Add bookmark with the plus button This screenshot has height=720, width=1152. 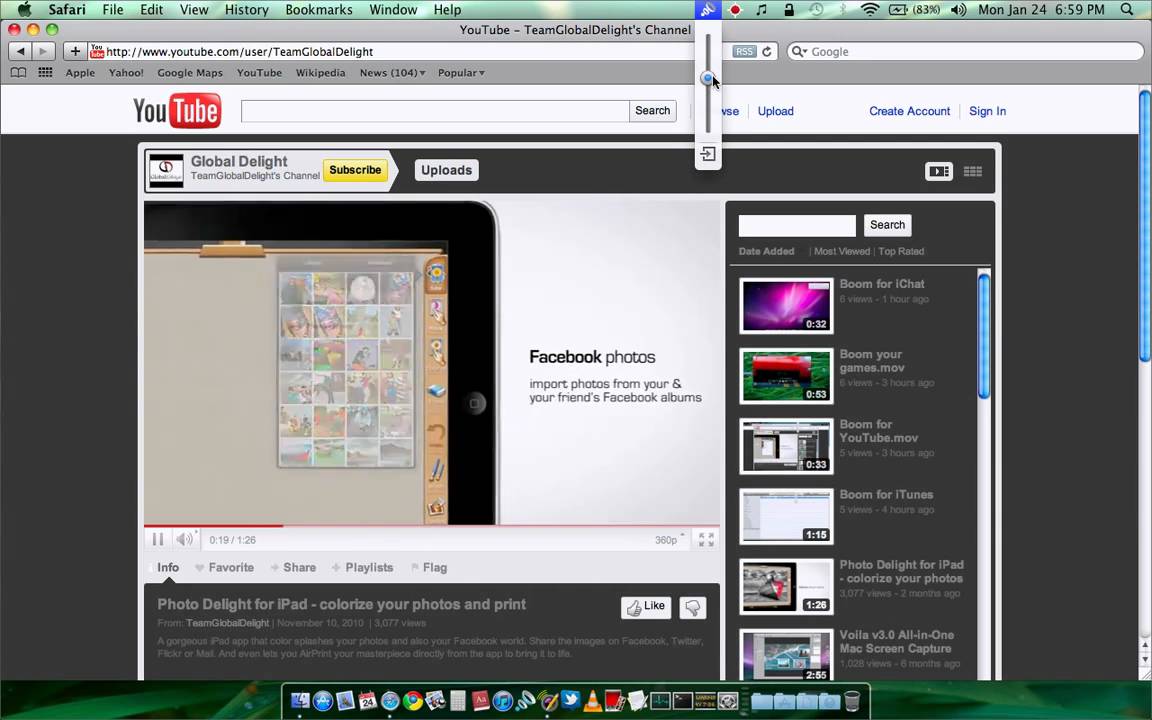point(74,51)
